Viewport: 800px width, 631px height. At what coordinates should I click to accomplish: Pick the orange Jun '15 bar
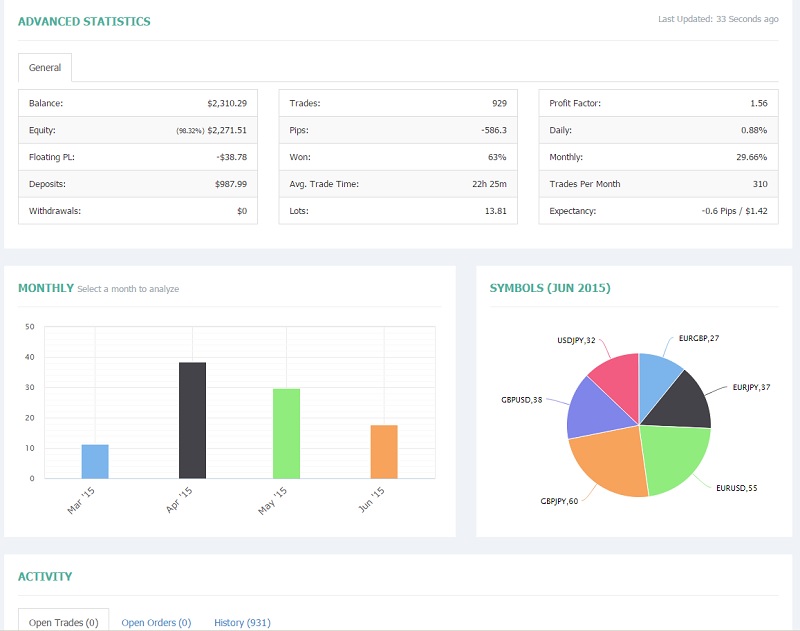coord(384,452)
